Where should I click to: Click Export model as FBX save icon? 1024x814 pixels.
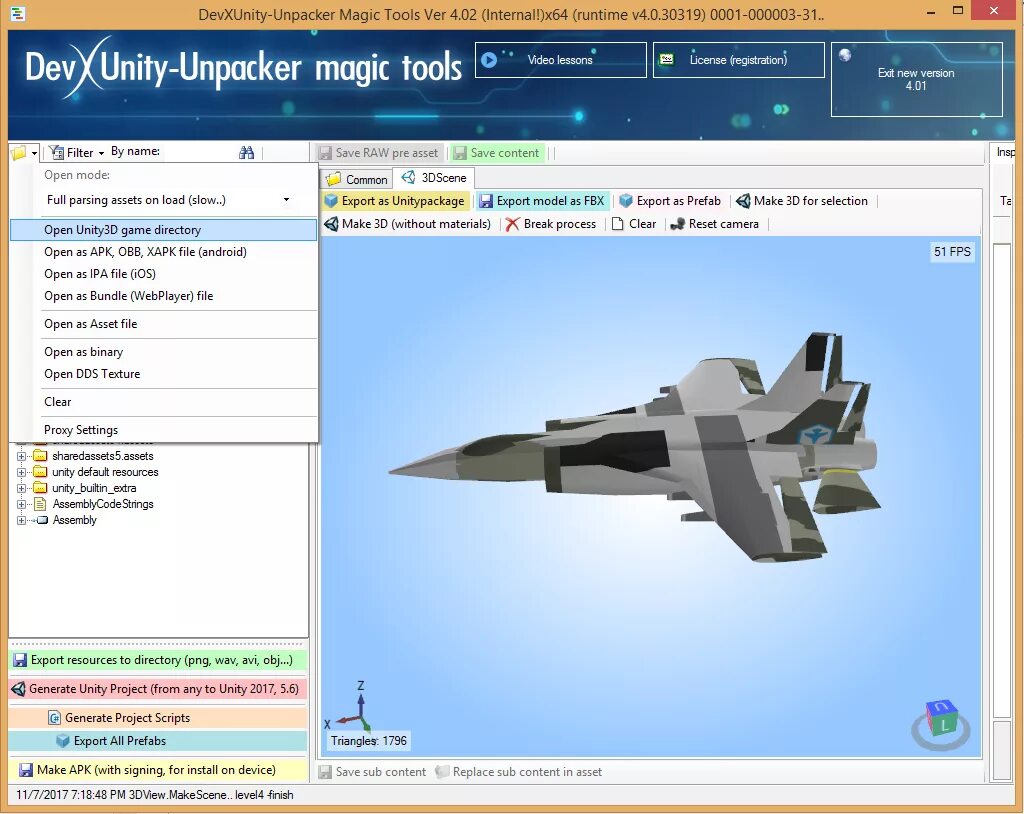coord(486,201)
